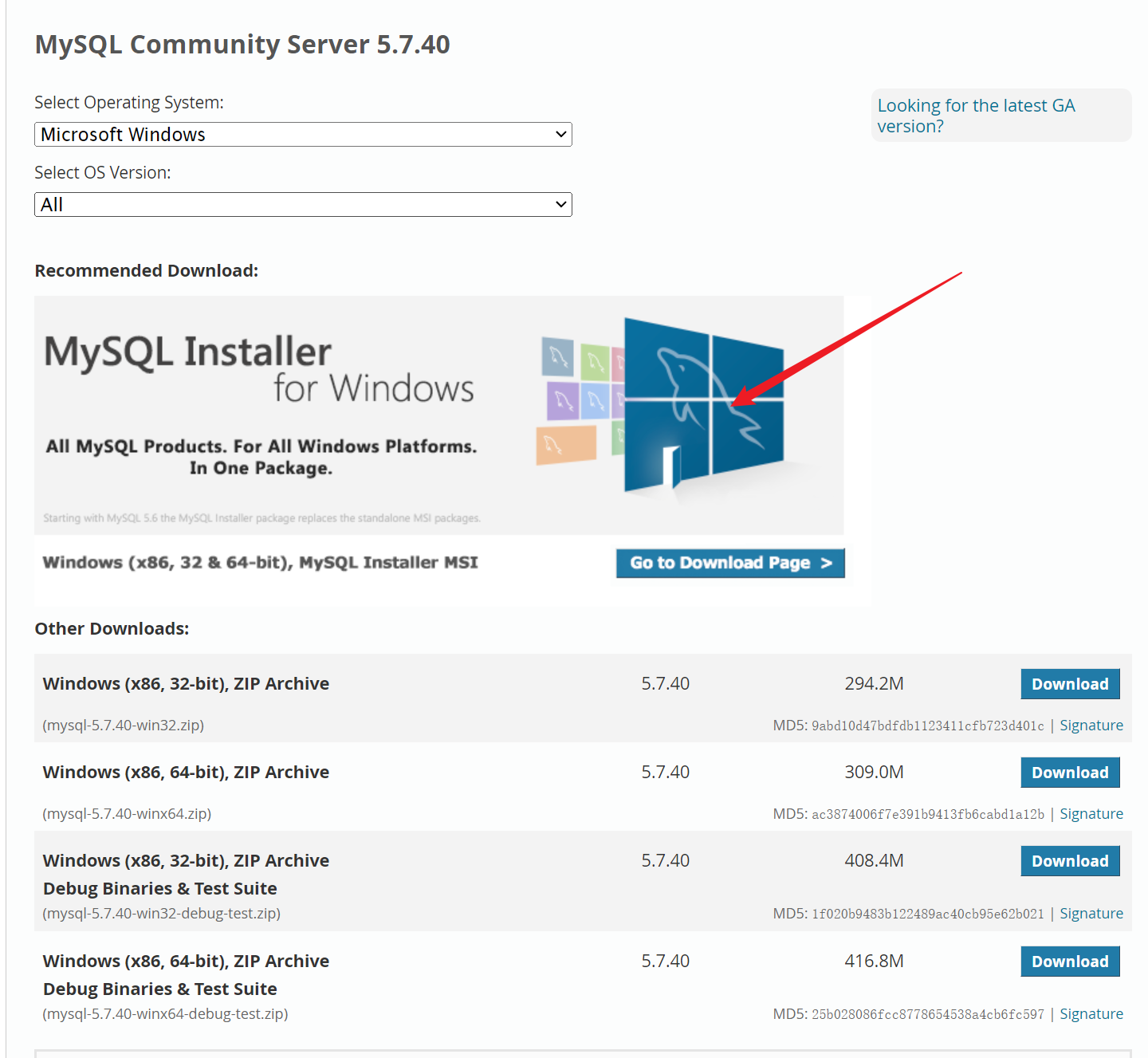Open 'Looking for the latest GA version?' link
Image resolution: width=1148 pixels, height=1058 pixels.
click(x=977, y=116)
